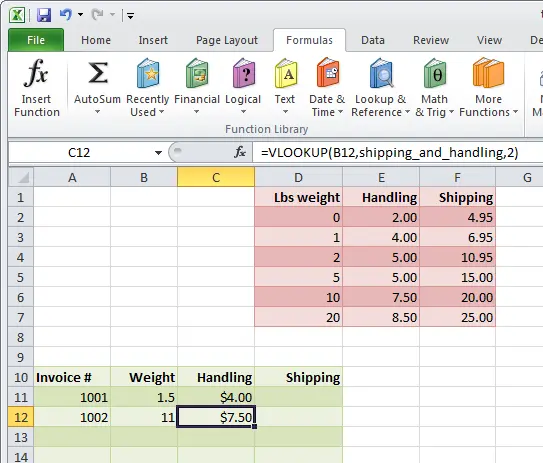Select row 1 header
The width and height of the screenshot is (543, 463).
[x=21, y=197]
